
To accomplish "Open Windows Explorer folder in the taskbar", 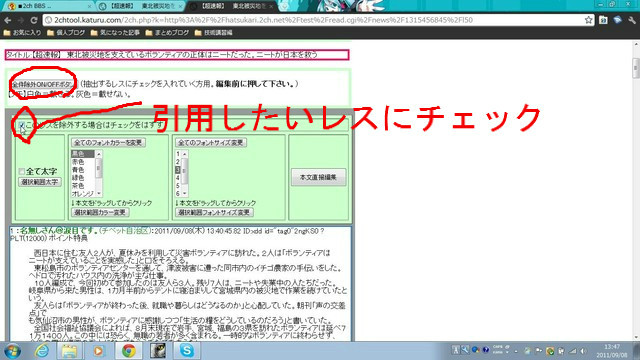I will coord(69,351).
